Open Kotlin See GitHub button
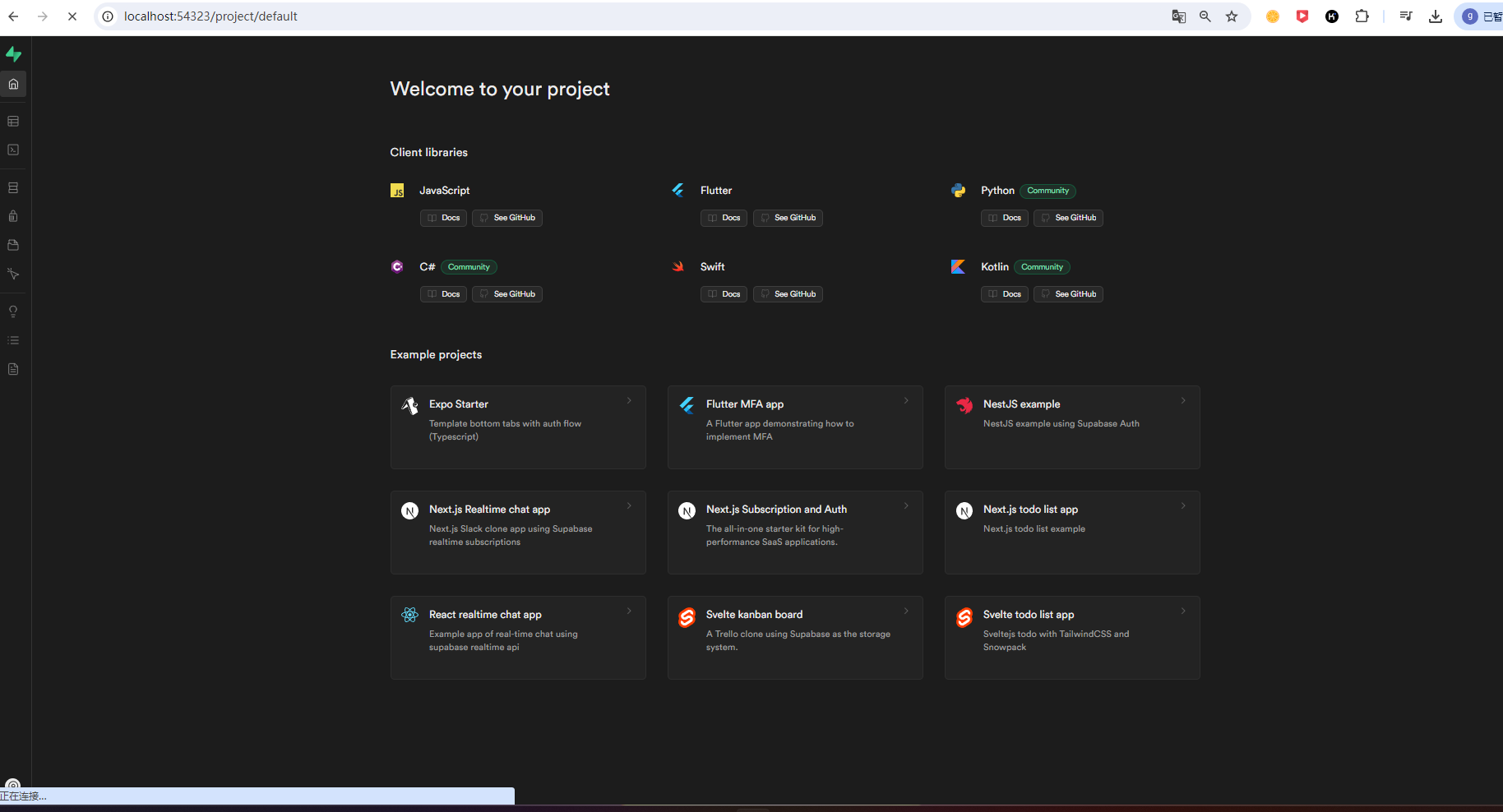This screenshot has height=812, width=1503. [x=1069, y=294]
